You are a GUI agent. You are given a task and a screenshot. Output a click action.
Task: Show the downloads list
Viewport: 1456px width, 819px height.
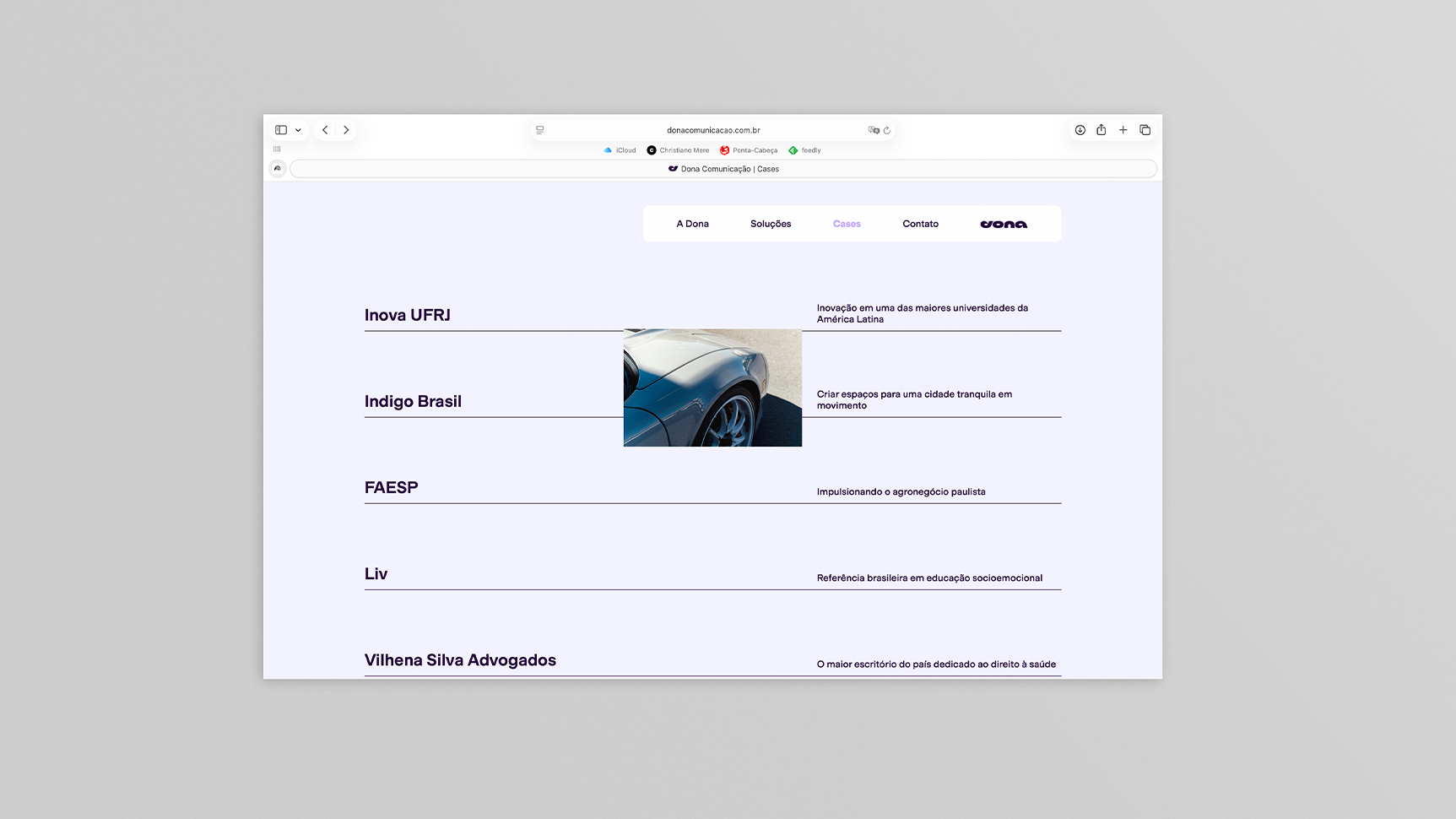click(x=1080, y=130)
